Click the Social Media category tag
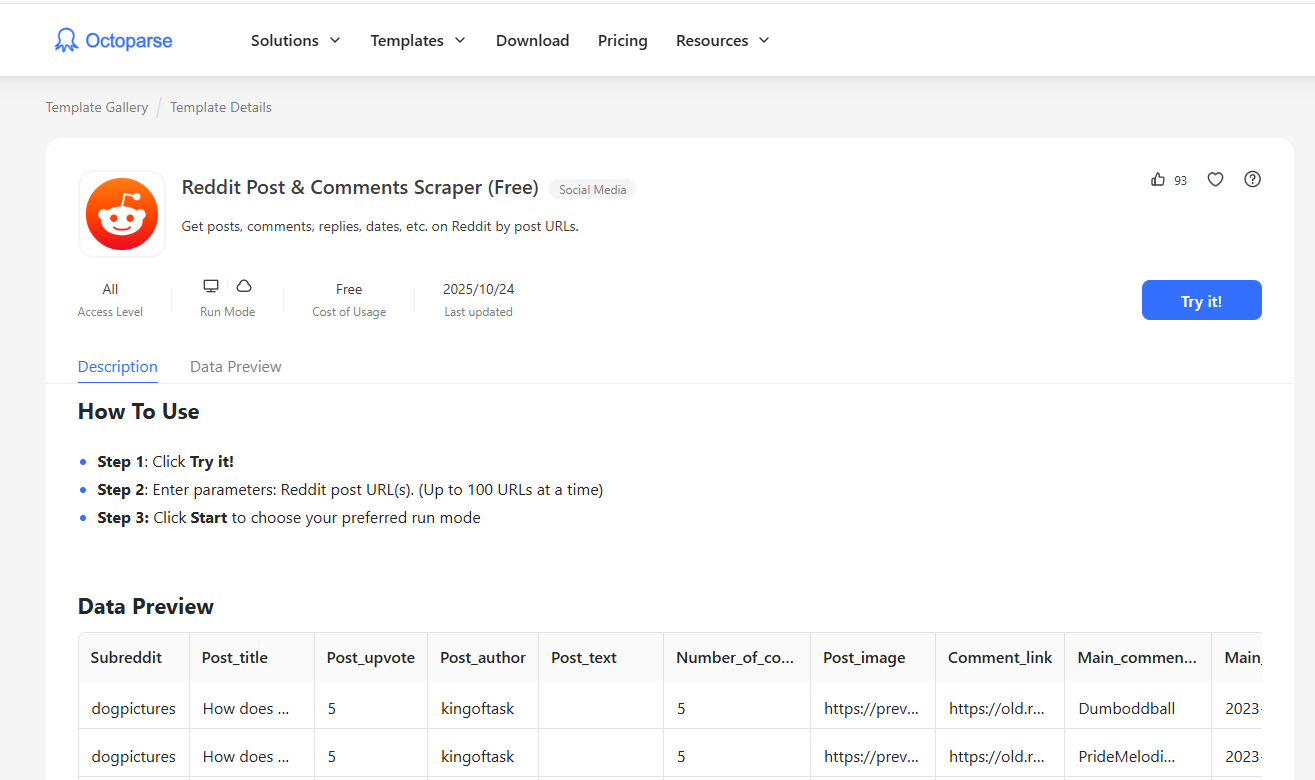The width and height of the screenshot is (1315, 780). pyautogui.click(x=591, y=188)
